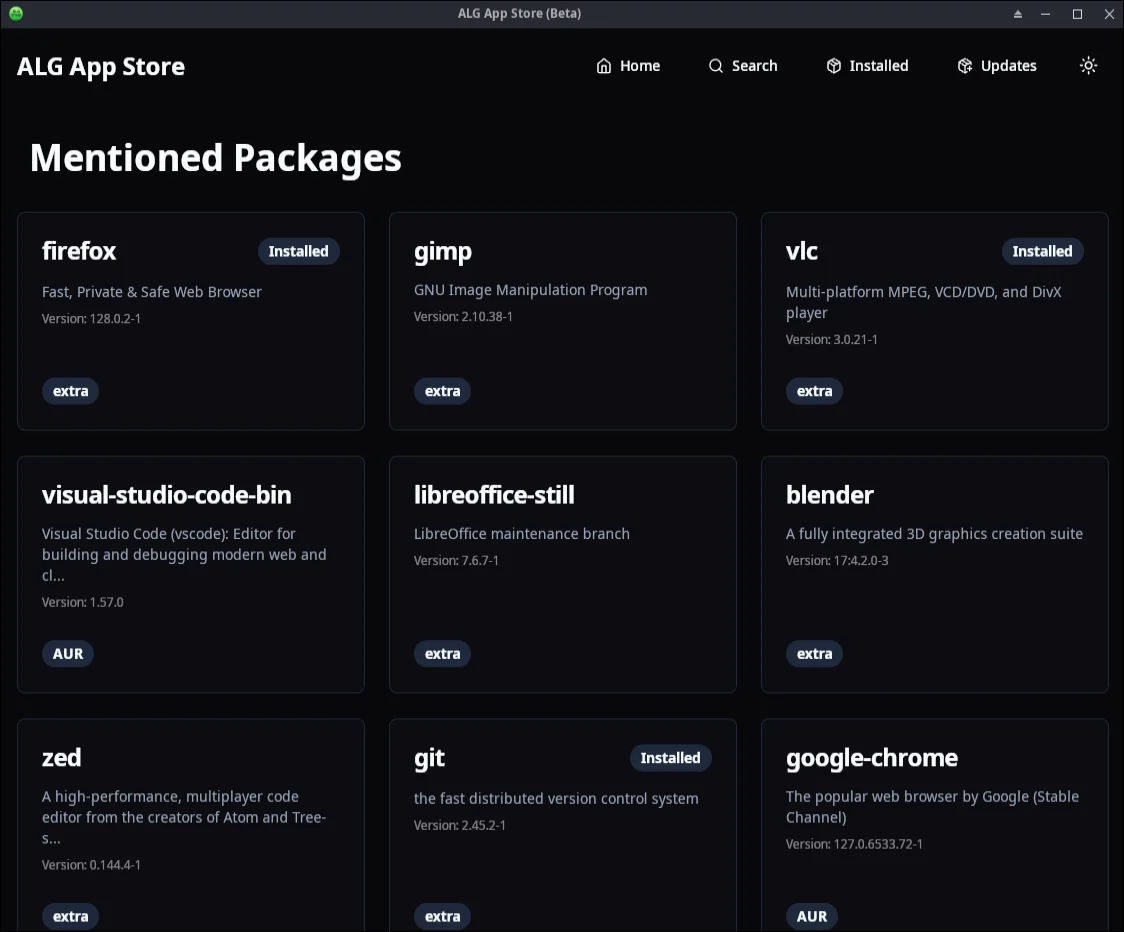Click the zed high-performance code editor description

[x=184, y=817]
